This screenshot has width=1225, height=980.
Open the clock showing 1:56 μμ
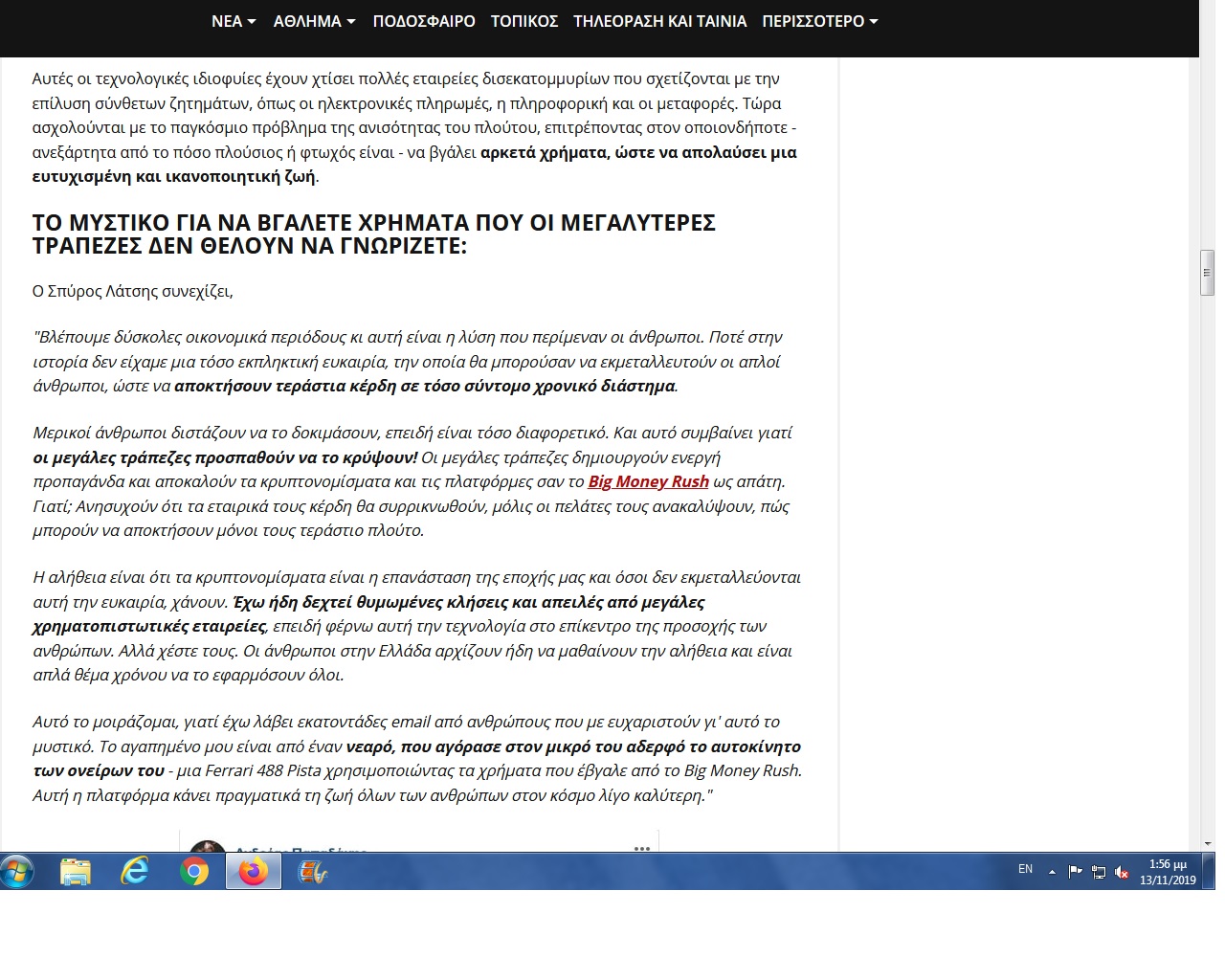1168,872
